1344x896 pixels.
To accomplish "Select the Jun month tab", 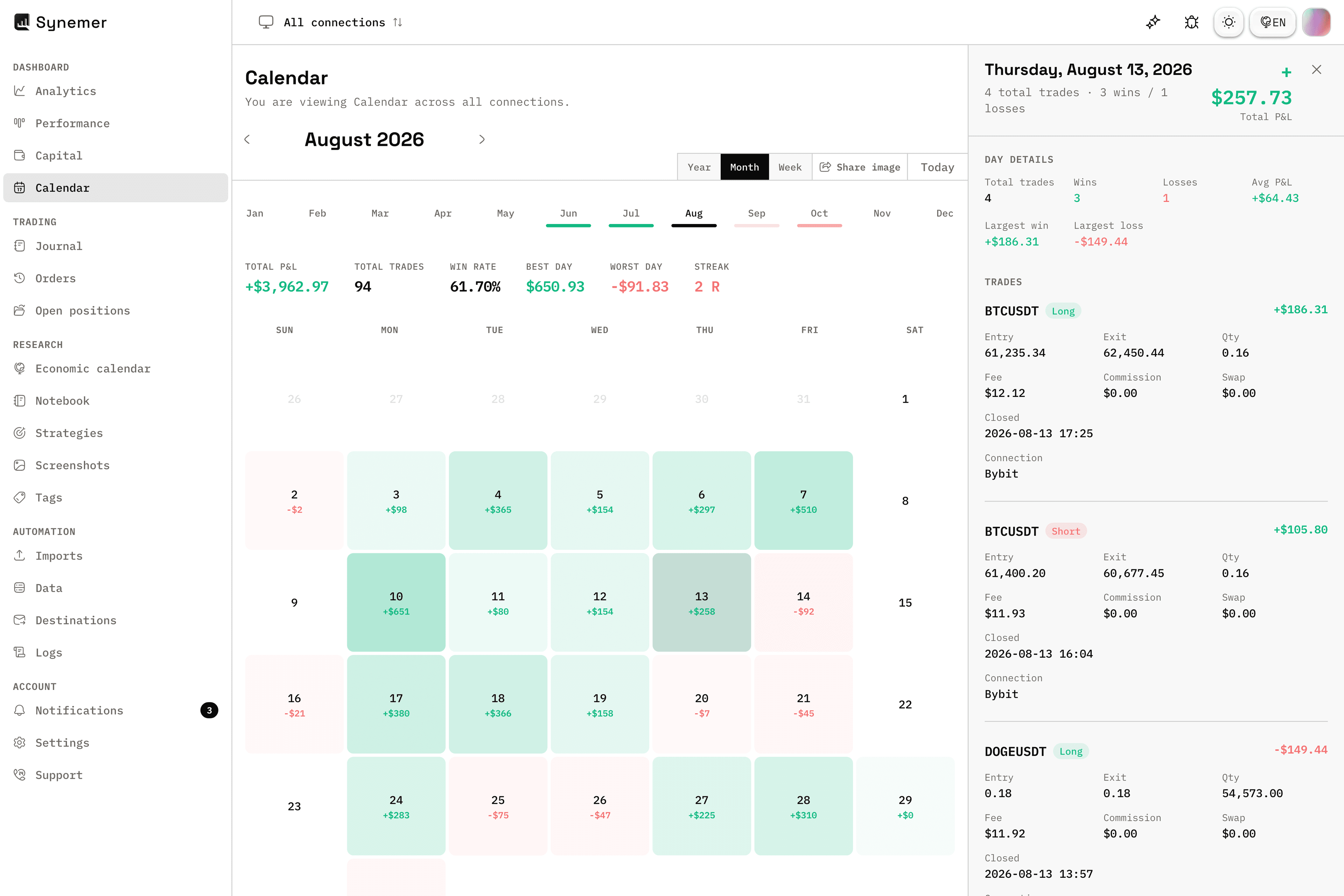I will pos(568,213).
